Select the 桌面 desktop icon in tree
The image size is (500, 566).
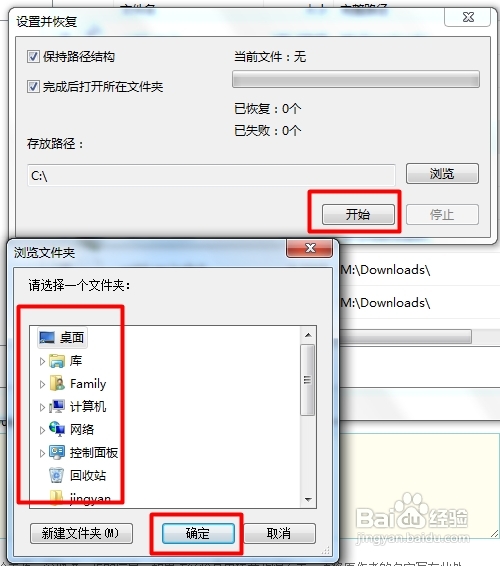[x=47, y=338]
